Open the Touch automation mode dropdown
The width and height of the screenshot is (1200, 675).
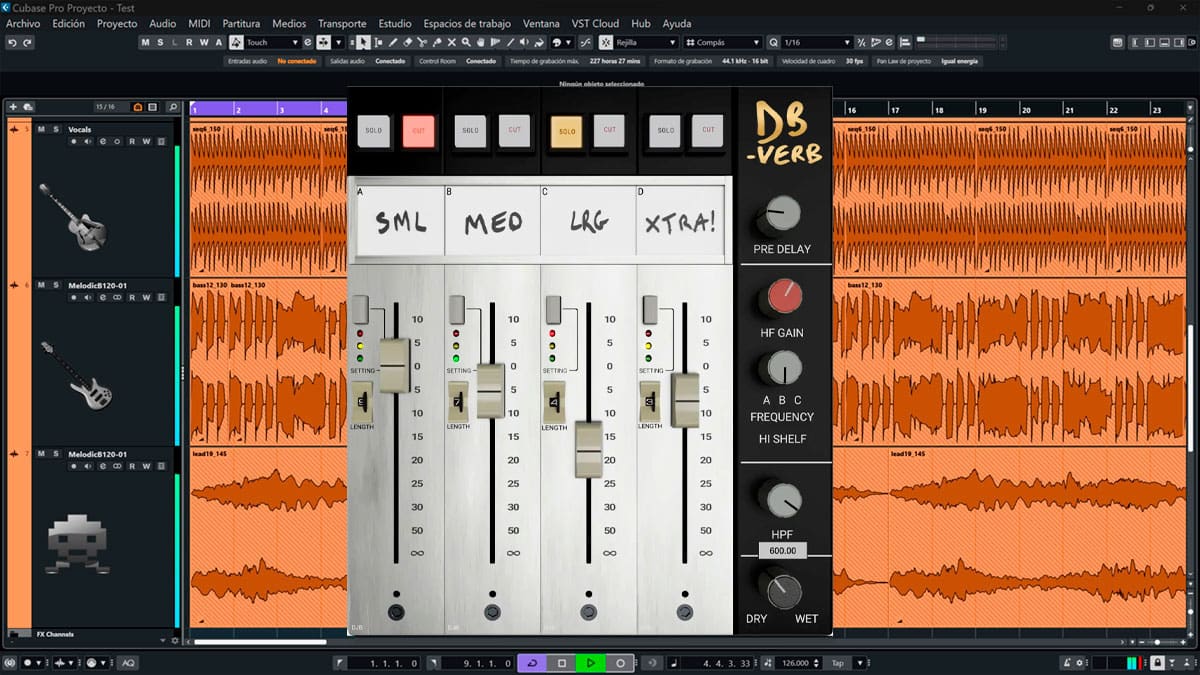[272, 43]
